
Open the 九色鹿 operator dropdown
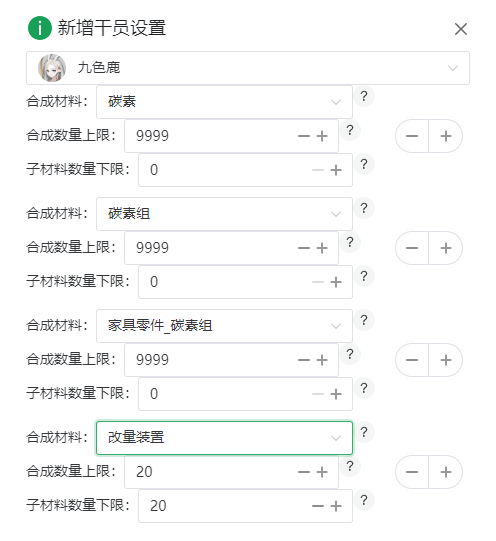point(248,68)
